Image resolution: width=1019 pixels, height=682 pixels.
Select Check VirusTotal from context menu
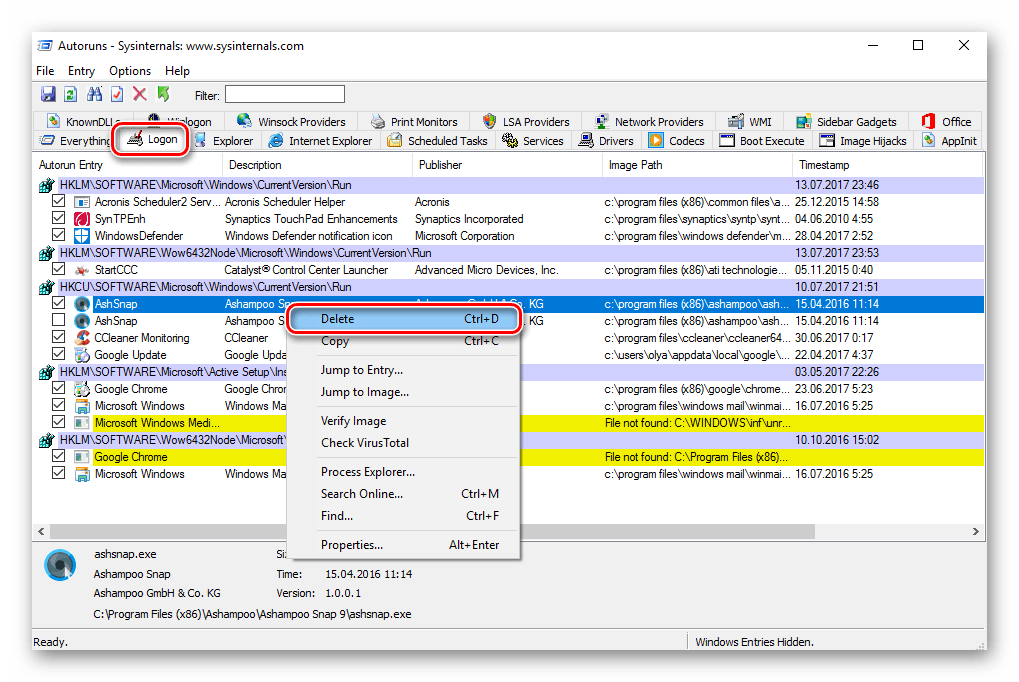pyautogui.click(x=364, y=443)
